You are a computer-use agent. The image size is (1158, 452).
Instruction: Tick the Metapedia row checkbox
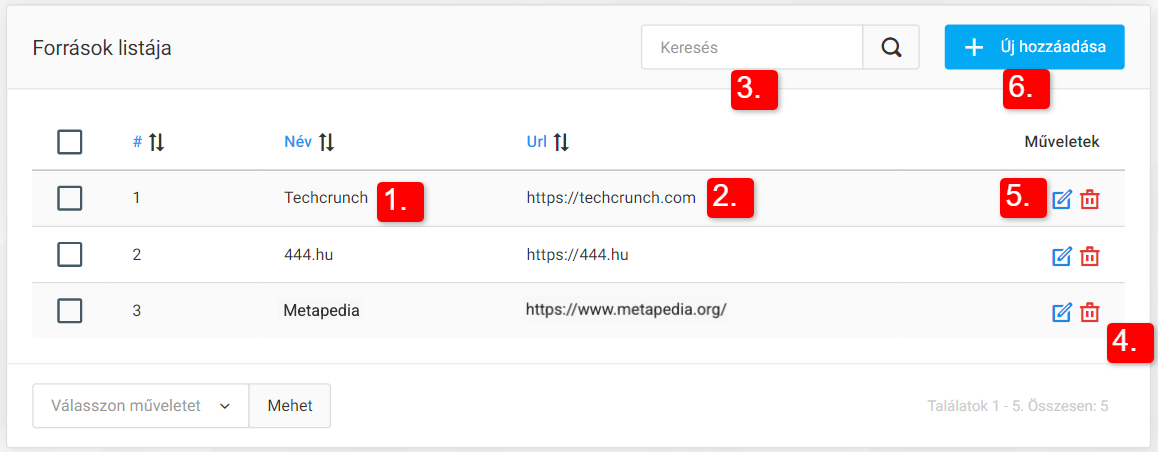[x=70, y=311]
